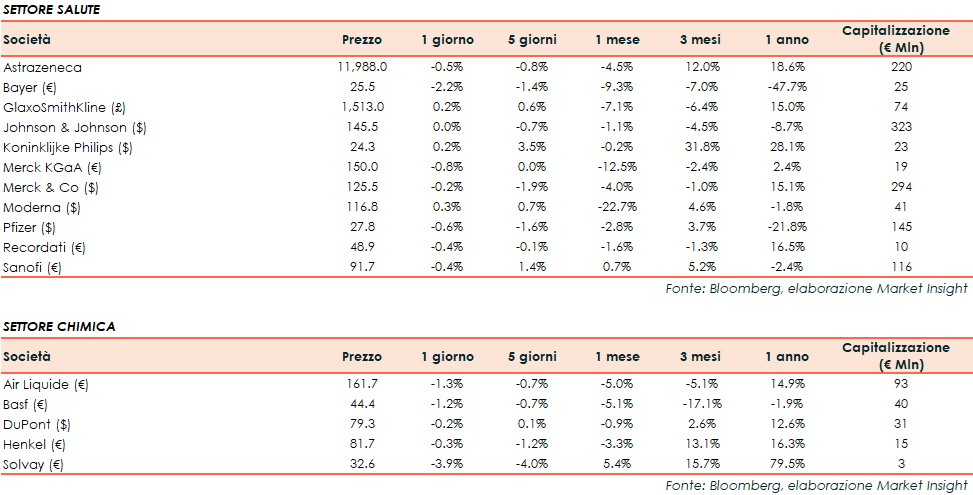Select Basf's 3 mesi value -17.1%

pos(700,404)
